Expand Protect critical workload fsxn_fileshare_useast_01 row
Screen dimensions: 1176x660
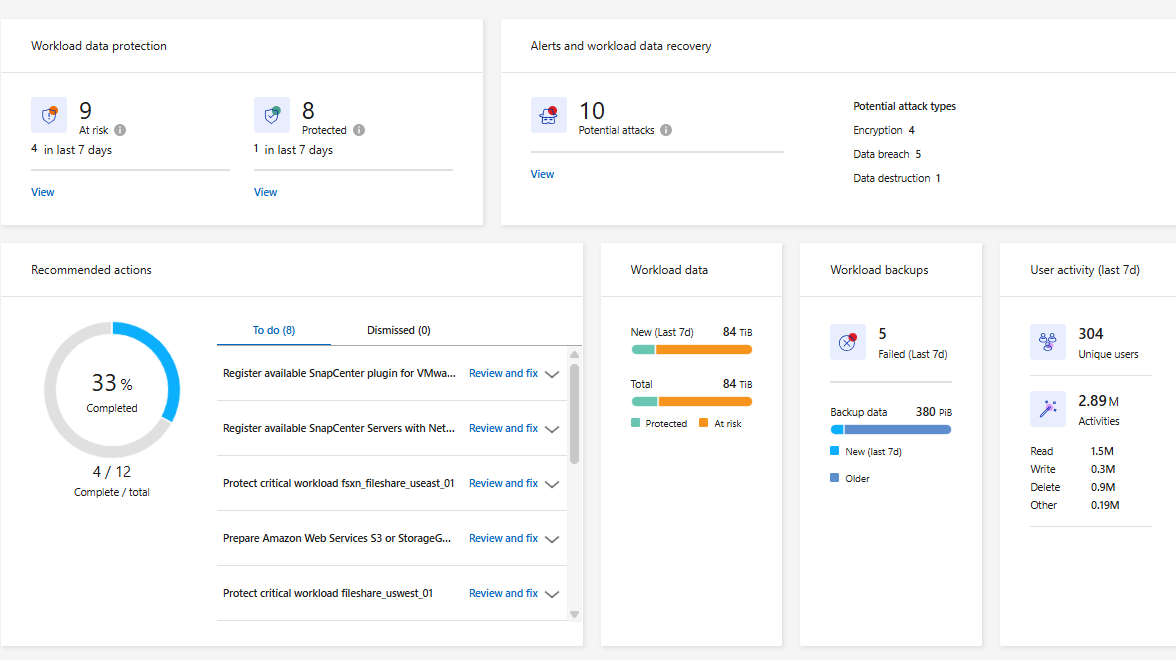pos(552,484)
